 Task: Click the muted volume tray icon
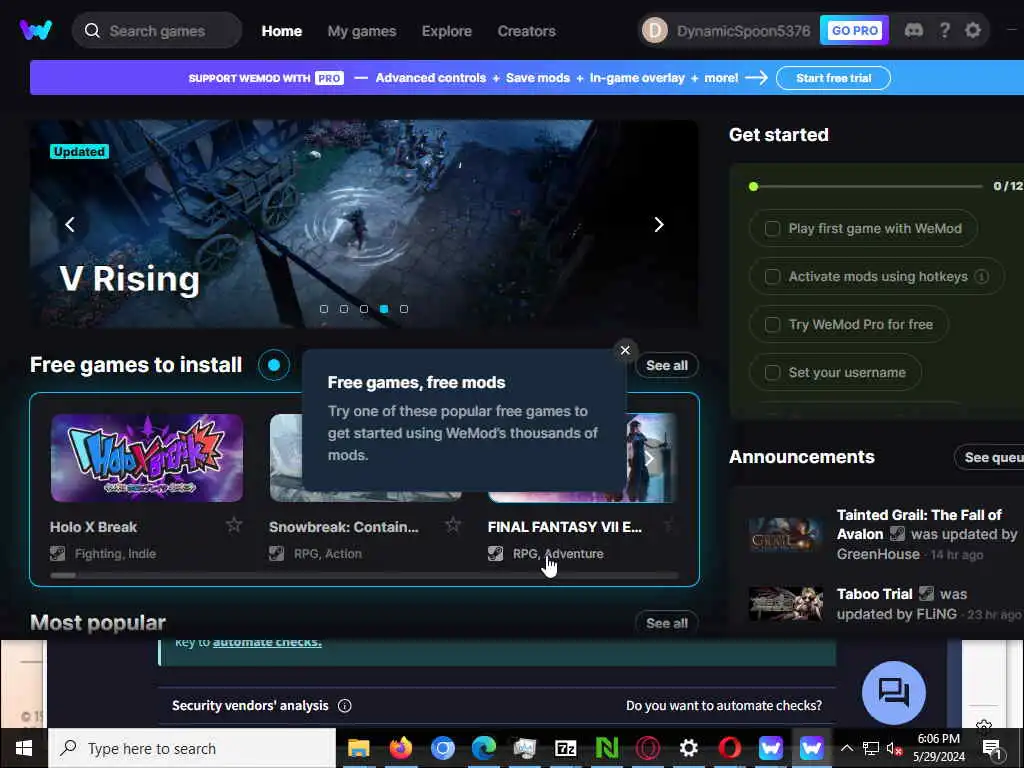[893, 748]
